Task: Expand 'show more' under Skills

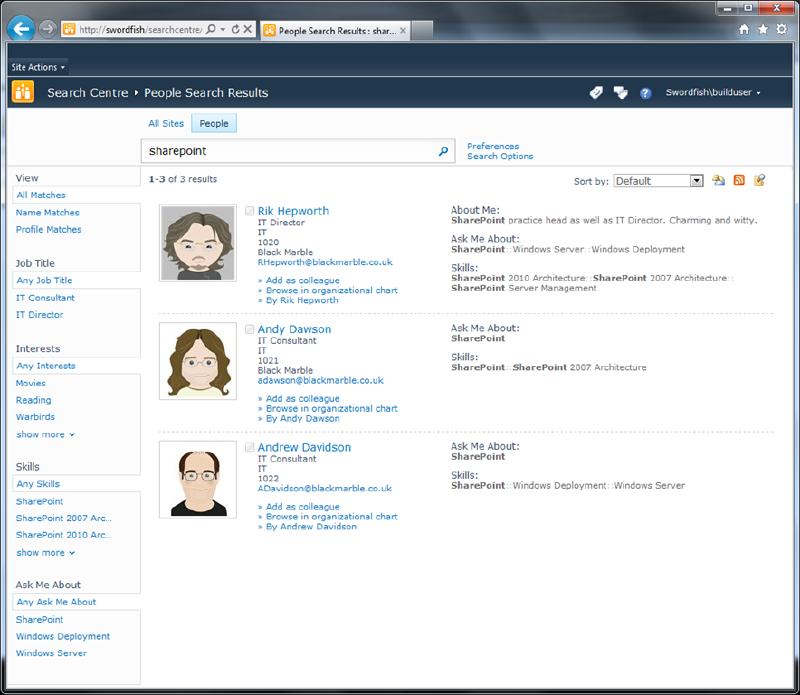Action: point(45,553)
